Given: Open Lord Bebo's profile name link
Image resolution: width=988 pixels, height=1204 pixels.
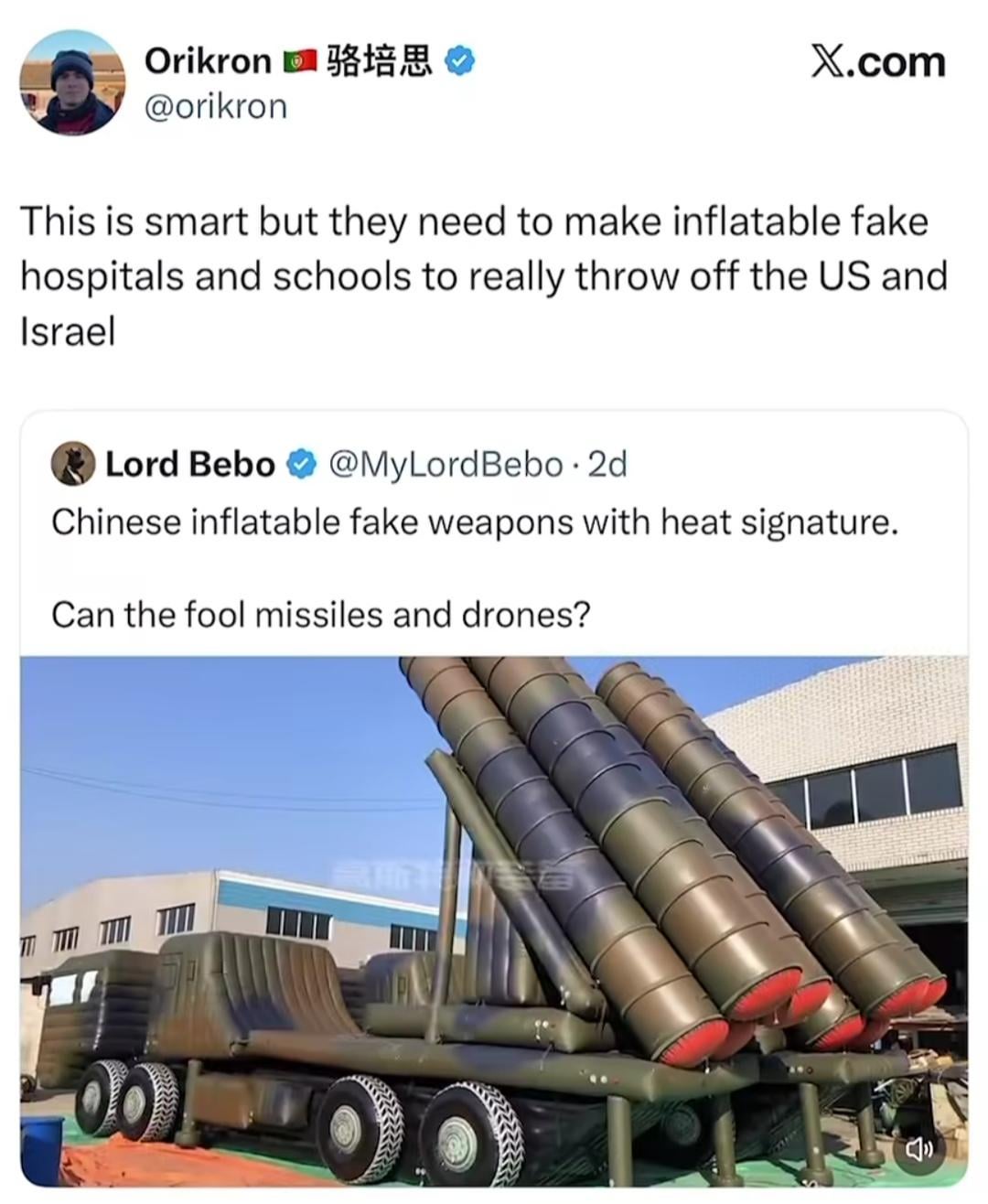Looking at the screenshot, I should [190, 465].
